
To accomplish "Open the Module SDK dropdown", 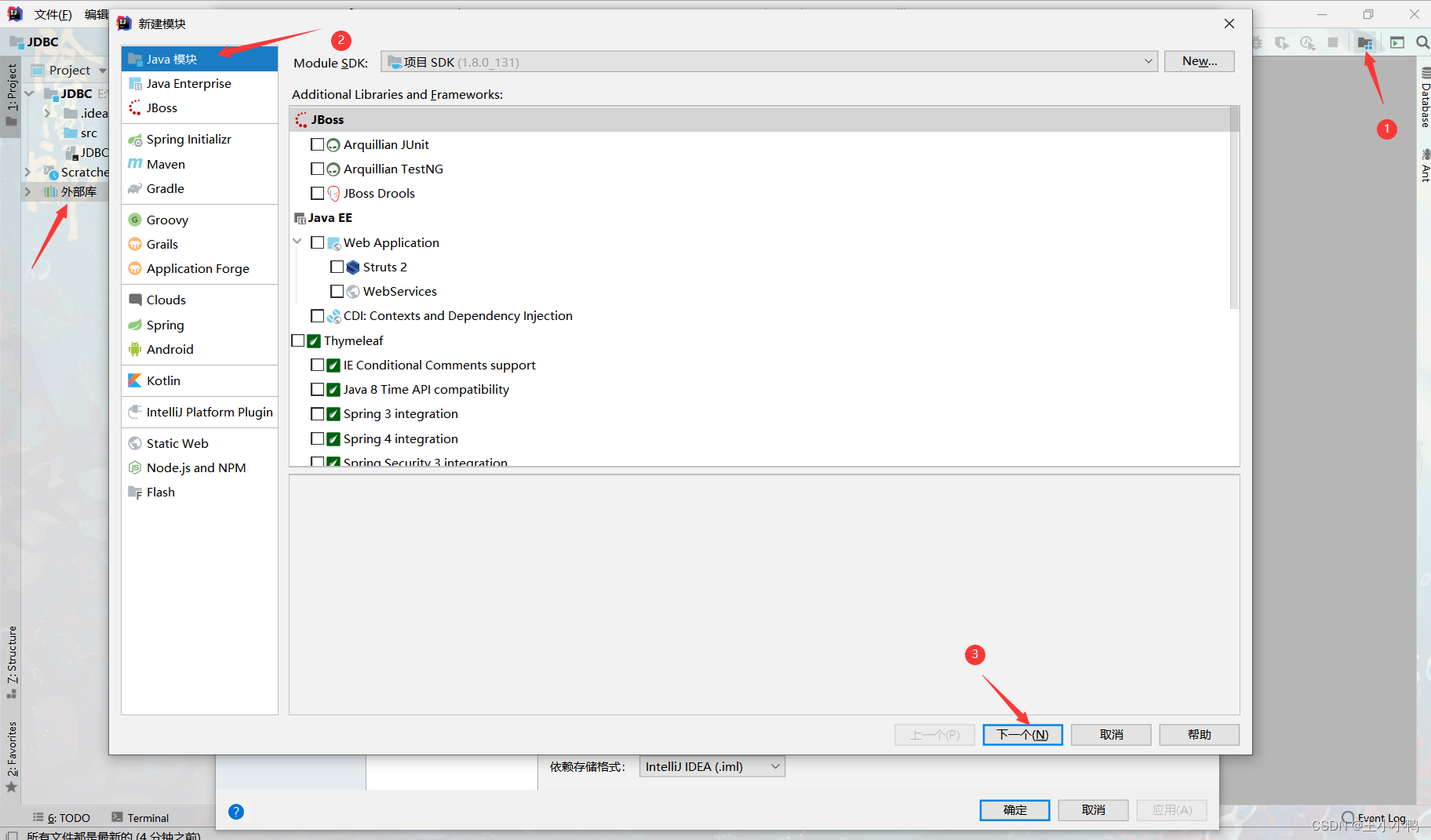I will (769, 62).
